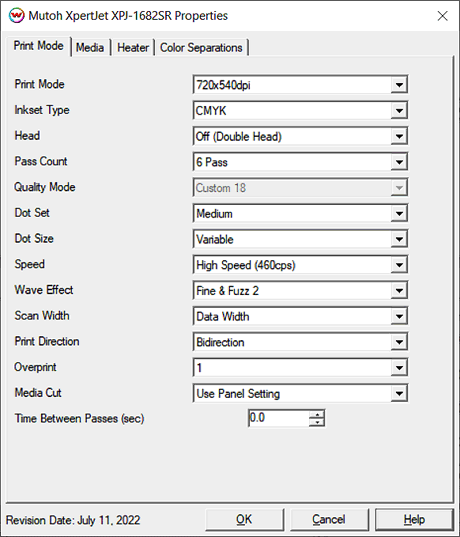Open the Pass Count dropdown
The image size is (460, 537).
300,162
